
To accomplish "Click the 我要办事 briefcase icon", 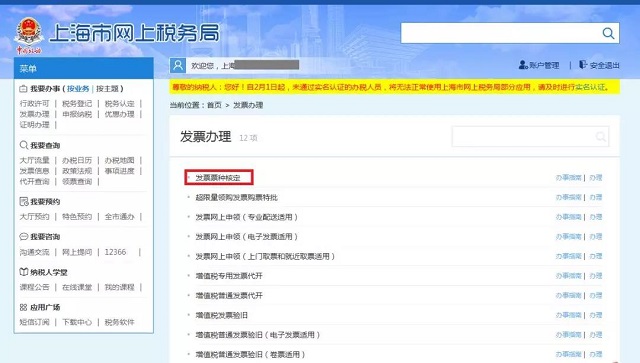I will pyautogui.click(x=23, y=89).
